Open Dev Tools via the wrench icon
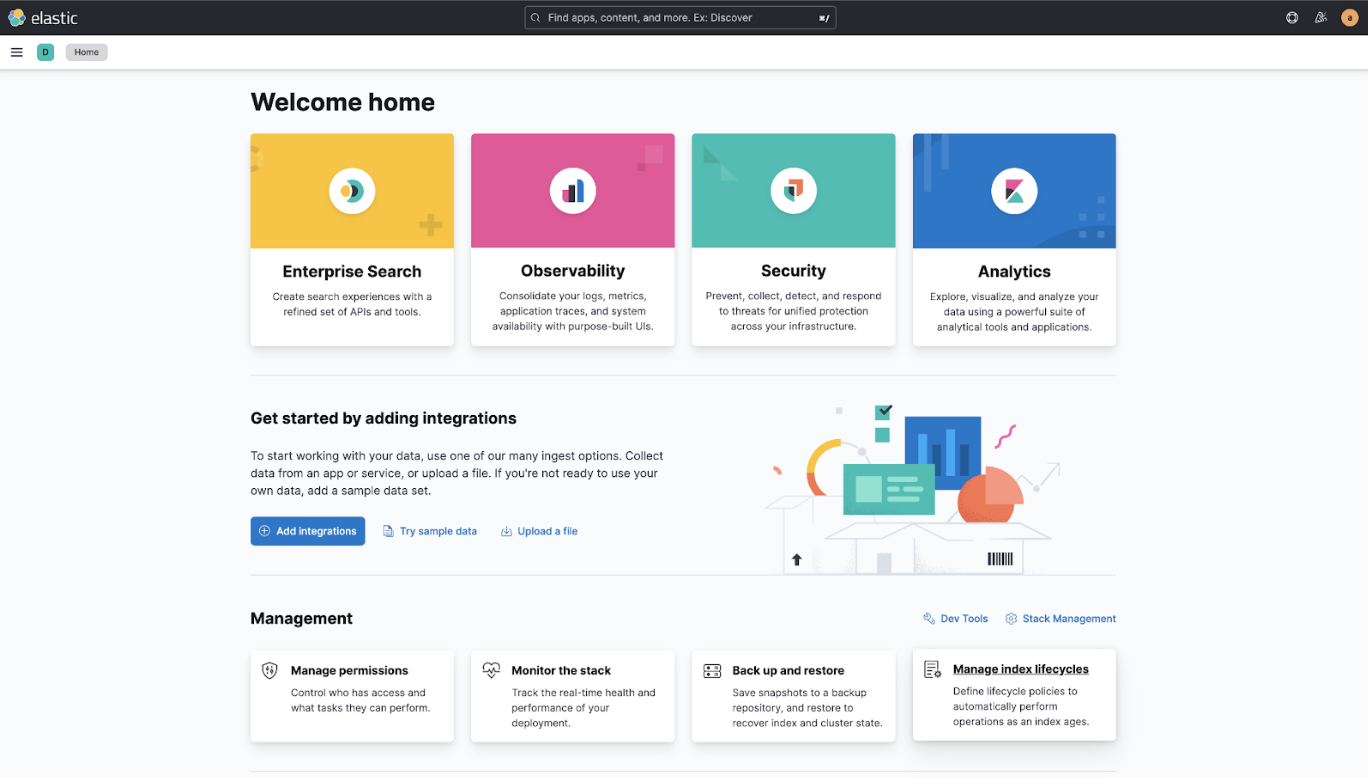Screen dimensions: 1368x778 928,618
